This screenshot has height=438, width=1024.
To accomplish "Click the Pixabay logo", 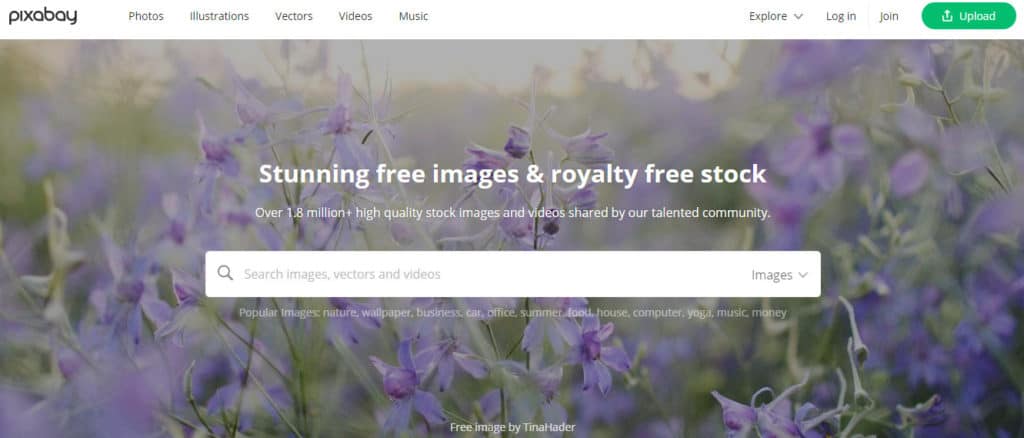I will [42, 16].
